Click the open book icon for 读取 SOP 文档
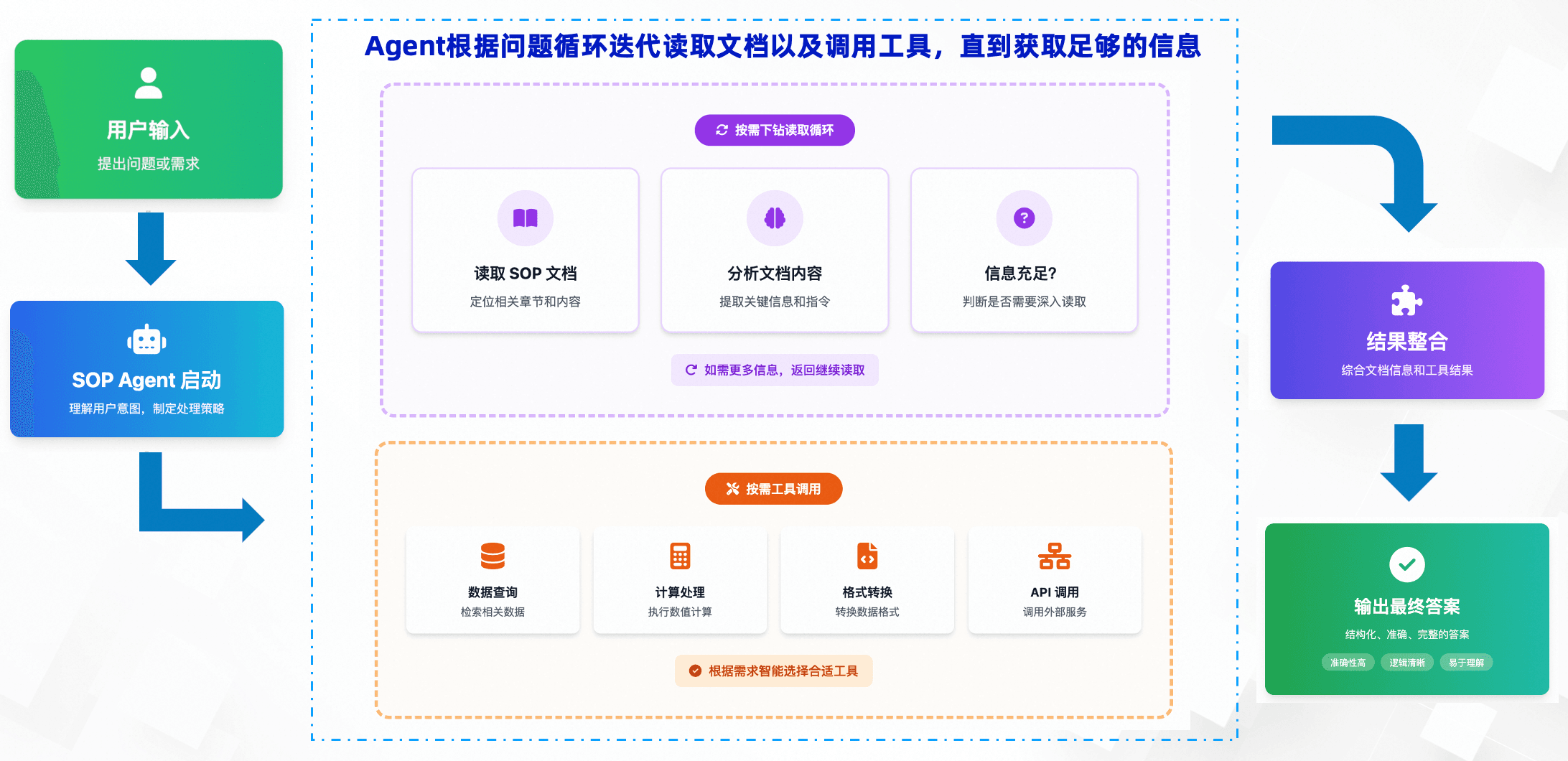Viewport: 1568px width, 761px height. tap(525, 218)
